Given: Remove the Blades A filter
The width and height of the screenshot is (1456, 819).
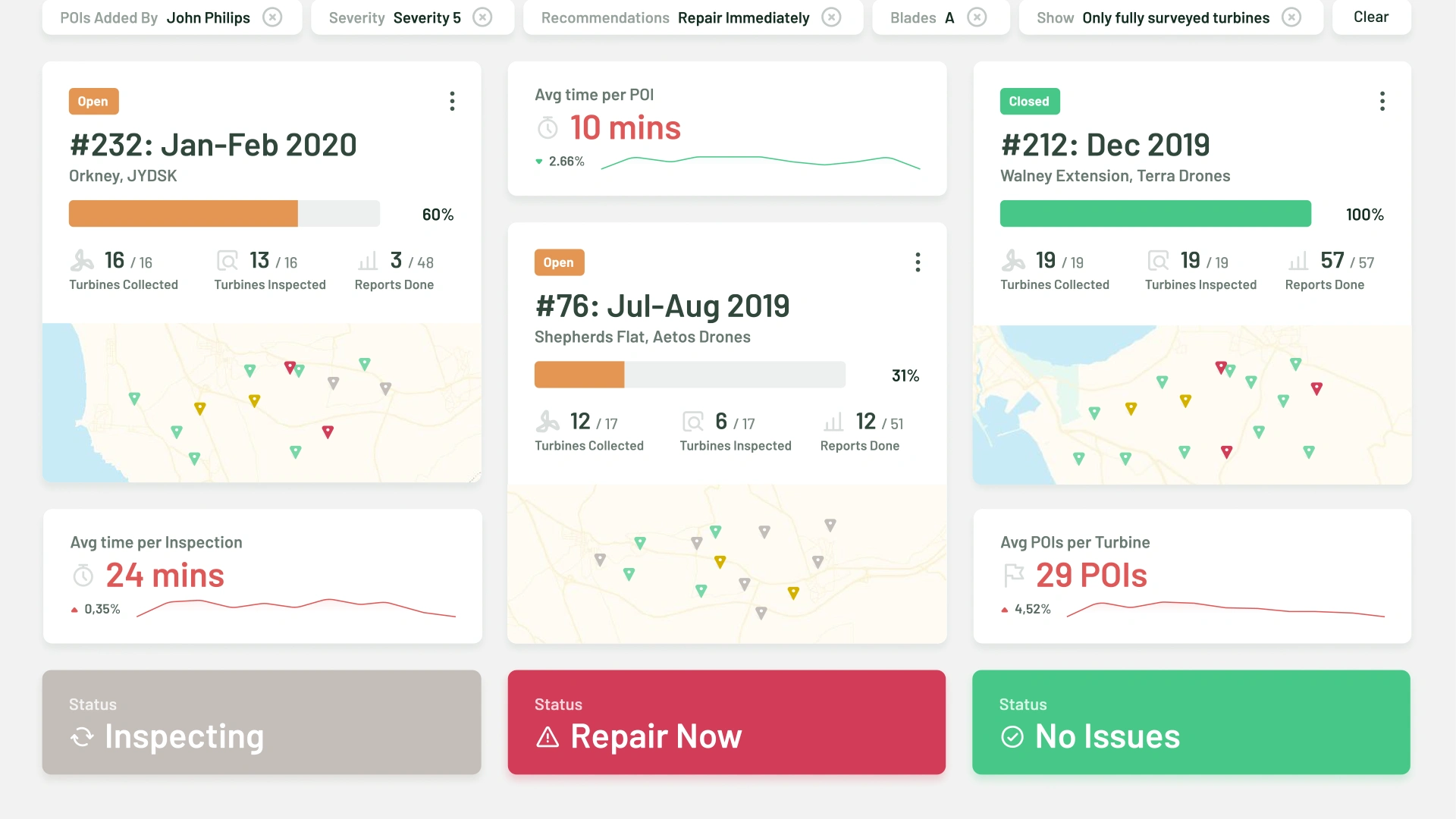Looking at the screenshot, I should tap(977, 17).
